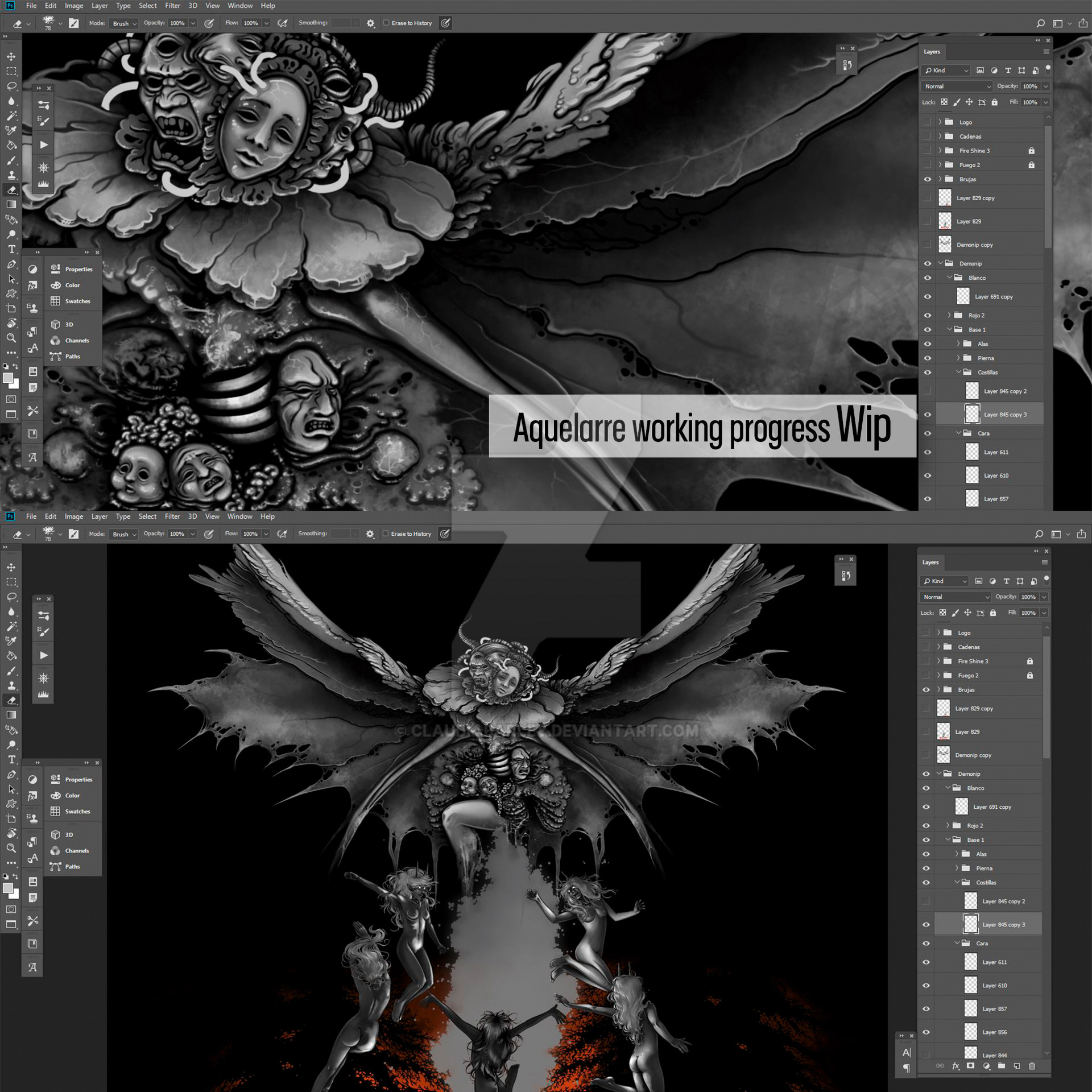This screenshot has width=1092, height=1092.
Task: Select the Pen tool in the upper window
Action: (x=11, y=264)
